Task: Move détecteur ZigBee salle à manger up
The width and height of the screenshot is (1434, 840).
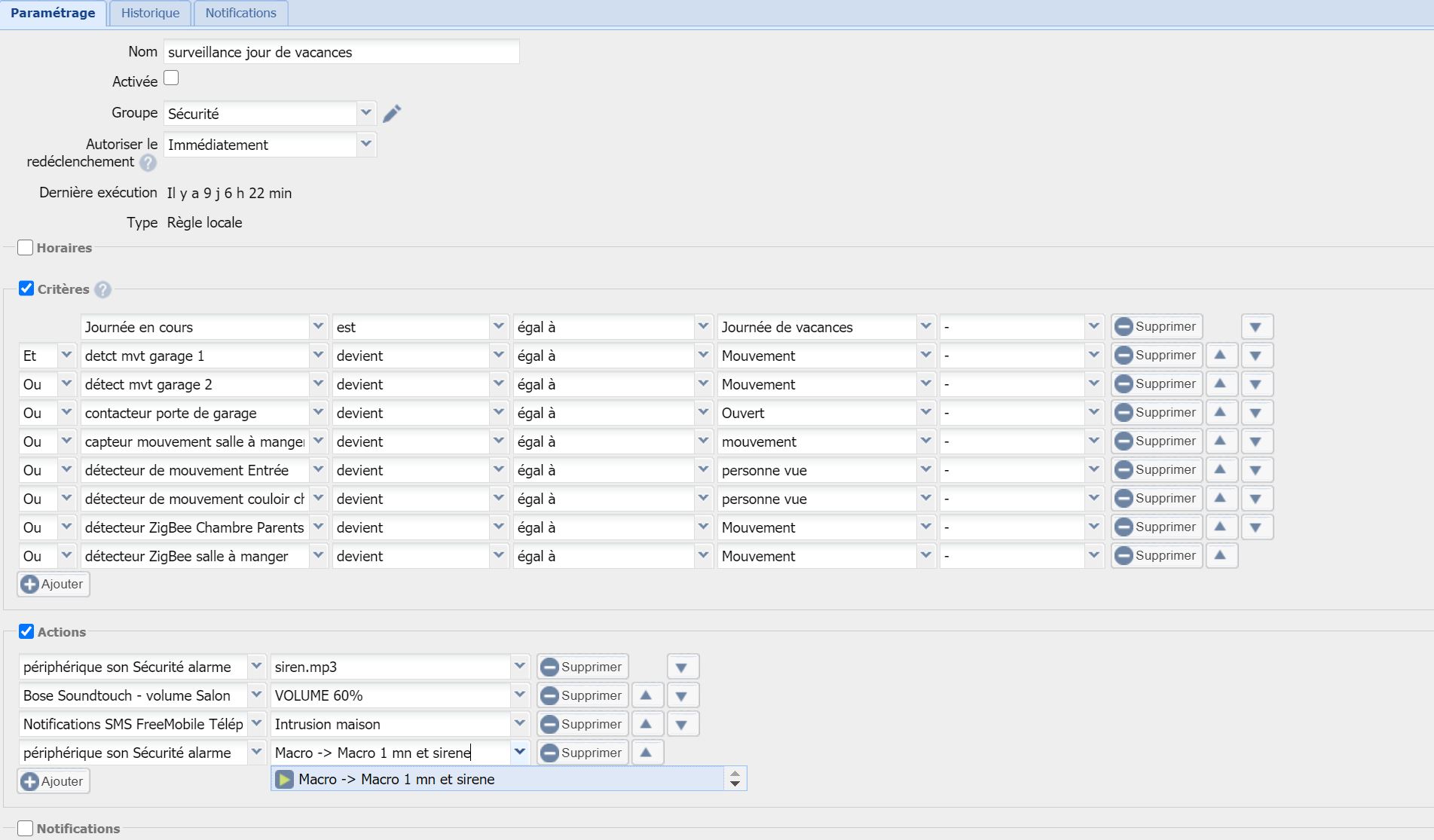Action: tap(1221, 556)
